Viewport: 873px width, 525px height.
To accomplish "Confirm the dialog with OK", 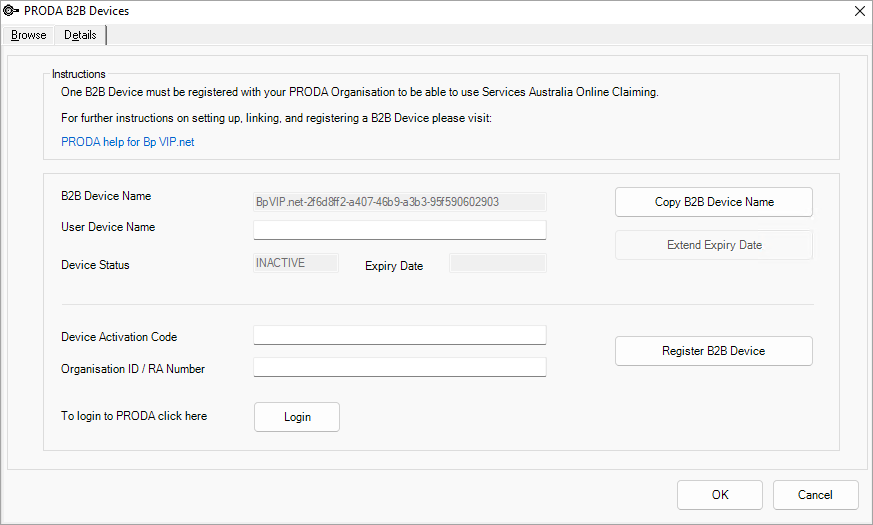I will click(x=720, y=495).
